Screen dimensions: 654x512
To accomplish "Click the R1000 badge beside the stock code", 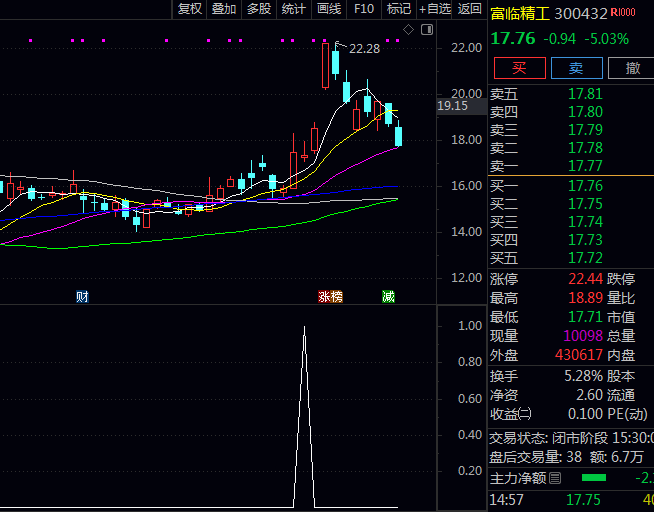I will pos(622,13).
